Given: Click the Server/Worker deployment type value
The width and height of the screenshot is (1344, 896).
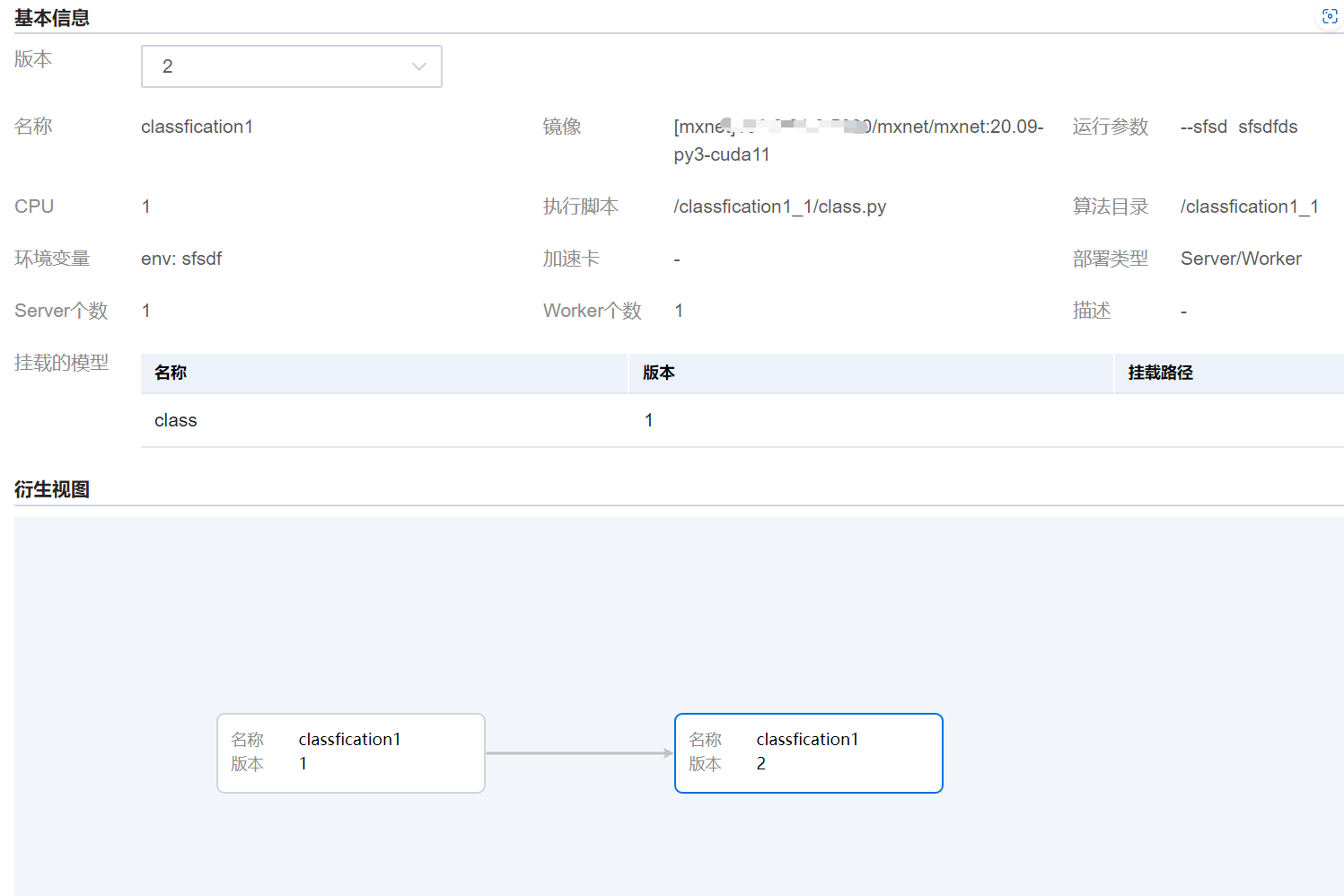Looking at the screenshot, I should click(x=1241, y=259).
